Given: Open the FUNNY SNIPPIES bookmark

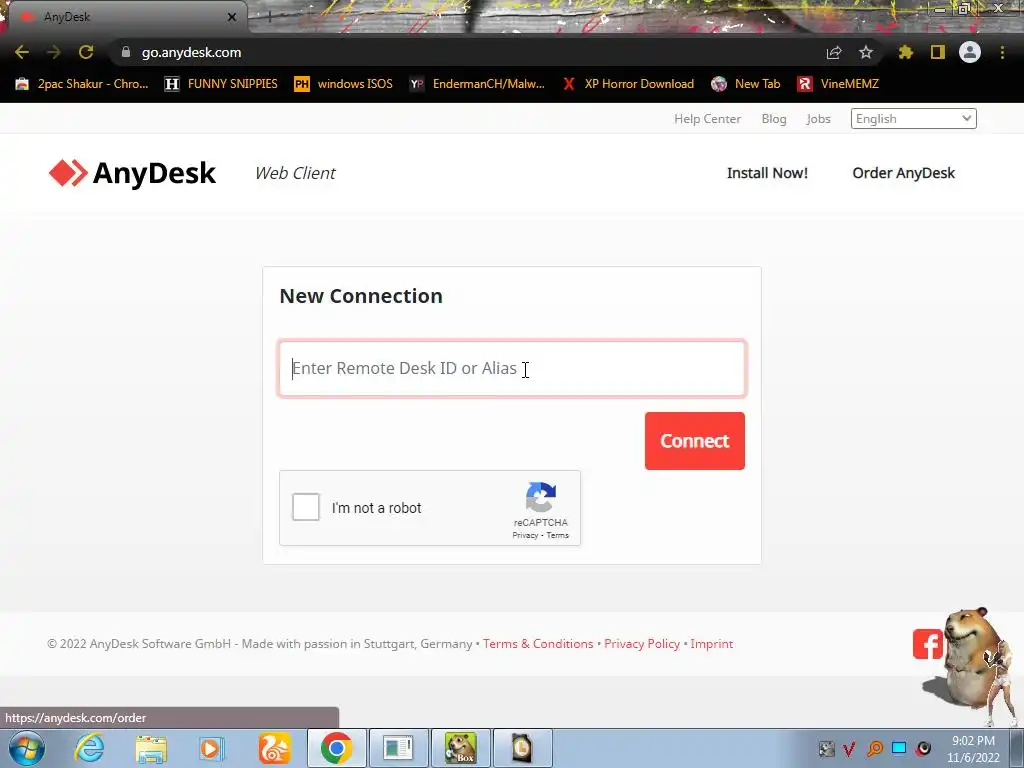Looking at the screenshot, I should click(221, 84).
